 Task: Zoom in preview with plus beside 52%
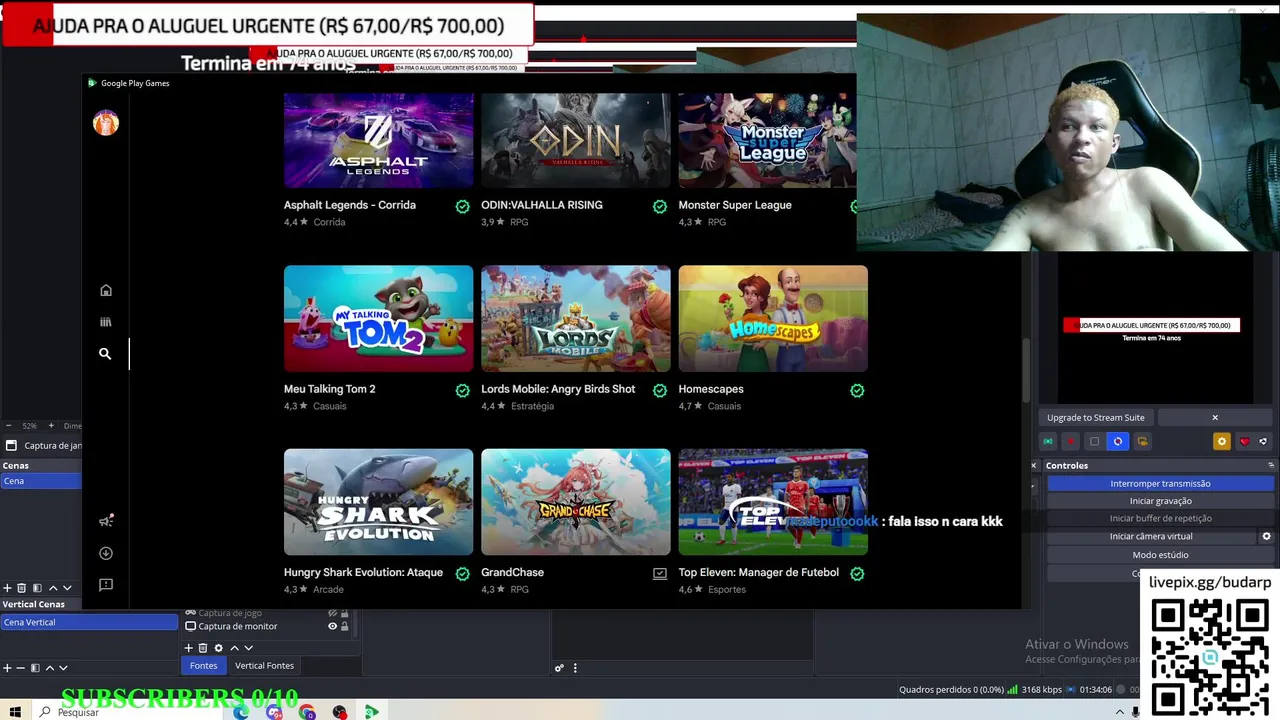pyautogui.click(x=50, y=426)
